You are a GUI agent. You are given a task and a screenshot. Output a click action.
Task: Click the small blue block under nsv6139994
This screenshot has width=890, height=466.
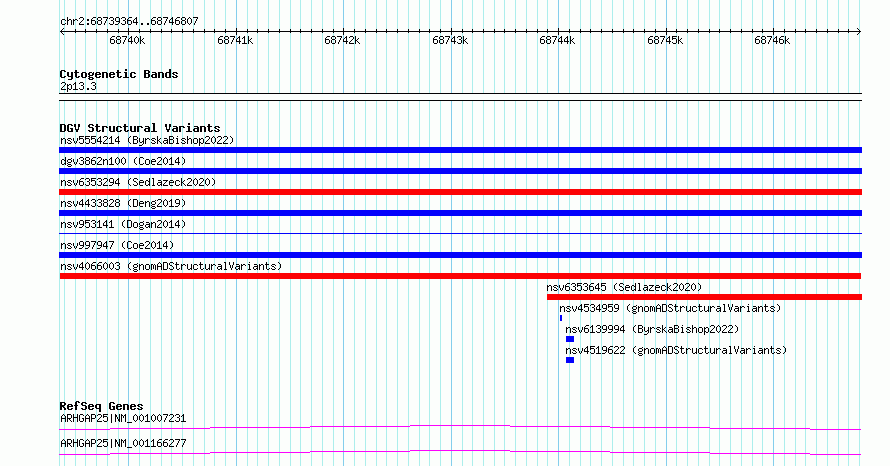tap(570, 339)
